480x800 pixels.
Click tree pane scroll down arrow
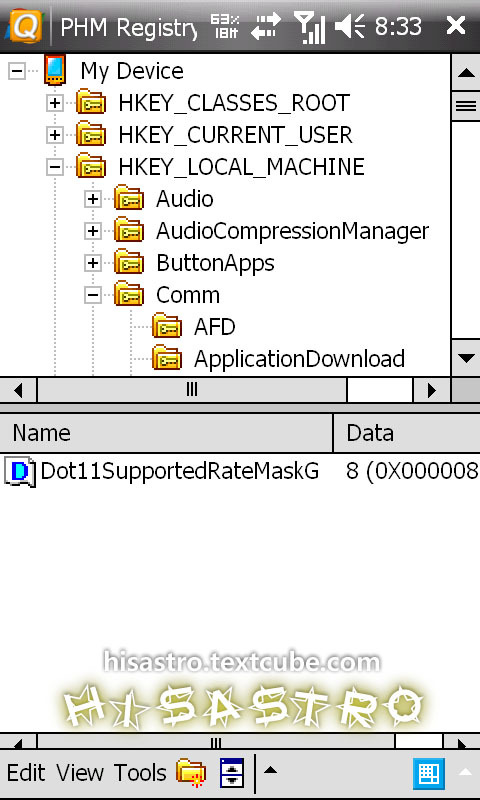(466, 358)
